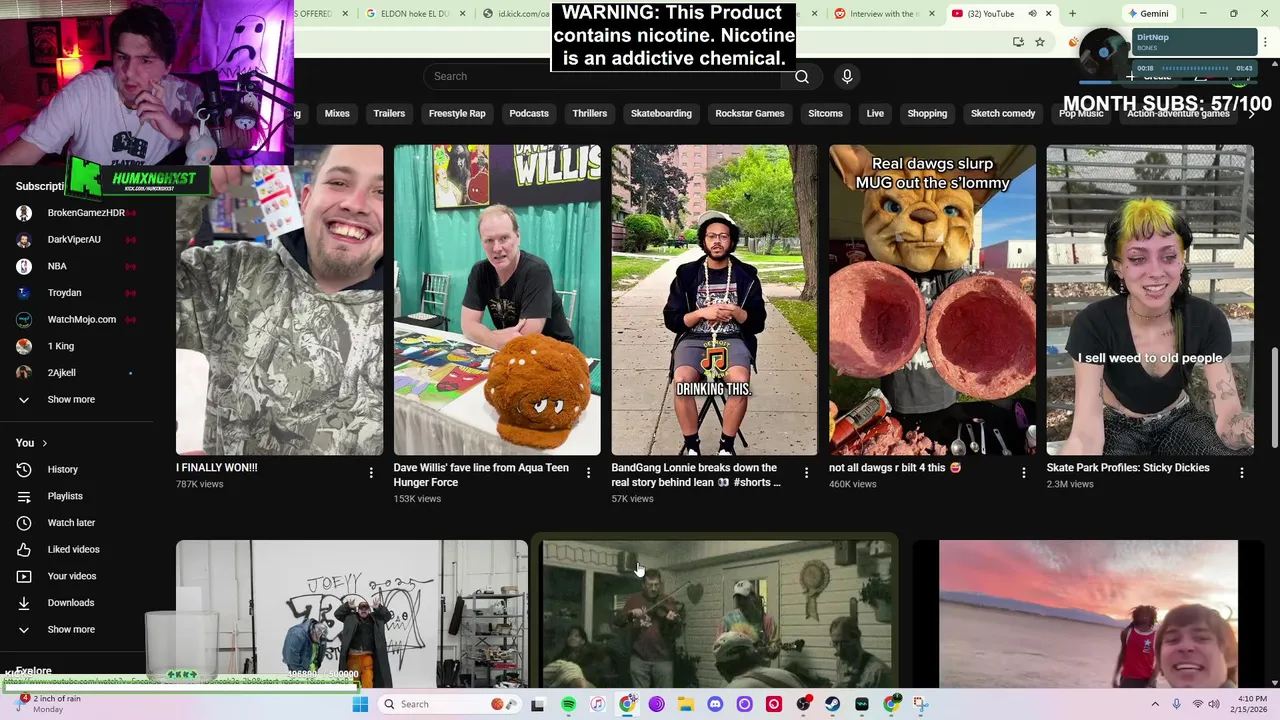Image resolution: width=1280 pixels, height=720 pixels.
Task: Open Steam from the taskbar
Action: coord(832,704)
